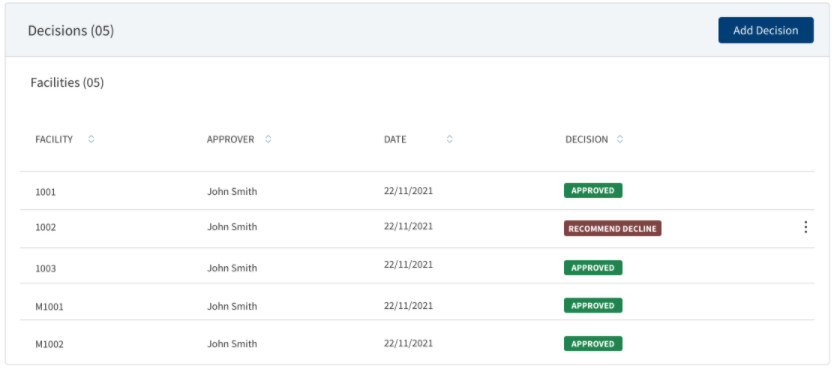Sort table by Facility column icon
835x371 pixels.
click(91, 139)
